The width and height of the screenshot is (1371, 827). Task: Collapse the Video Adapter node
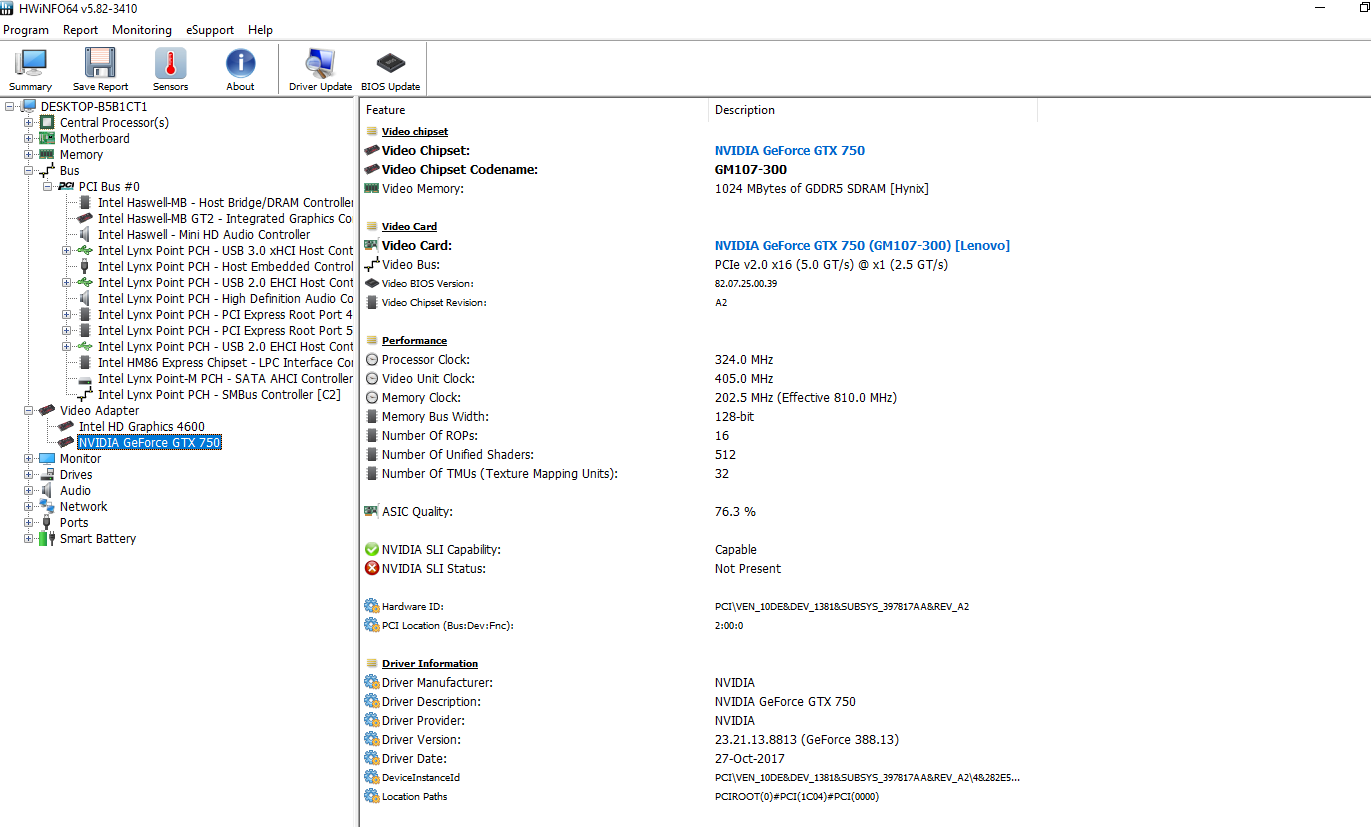point(29,410)
